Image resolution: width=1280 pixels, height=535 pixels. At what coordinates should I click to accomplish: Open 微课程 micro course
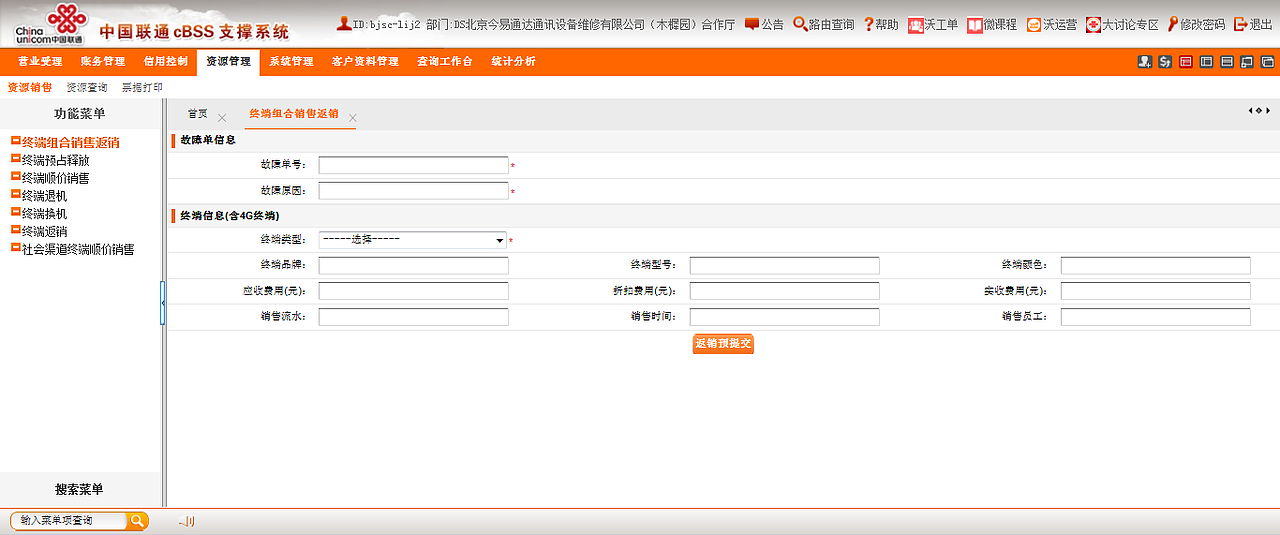pos(992,24)
